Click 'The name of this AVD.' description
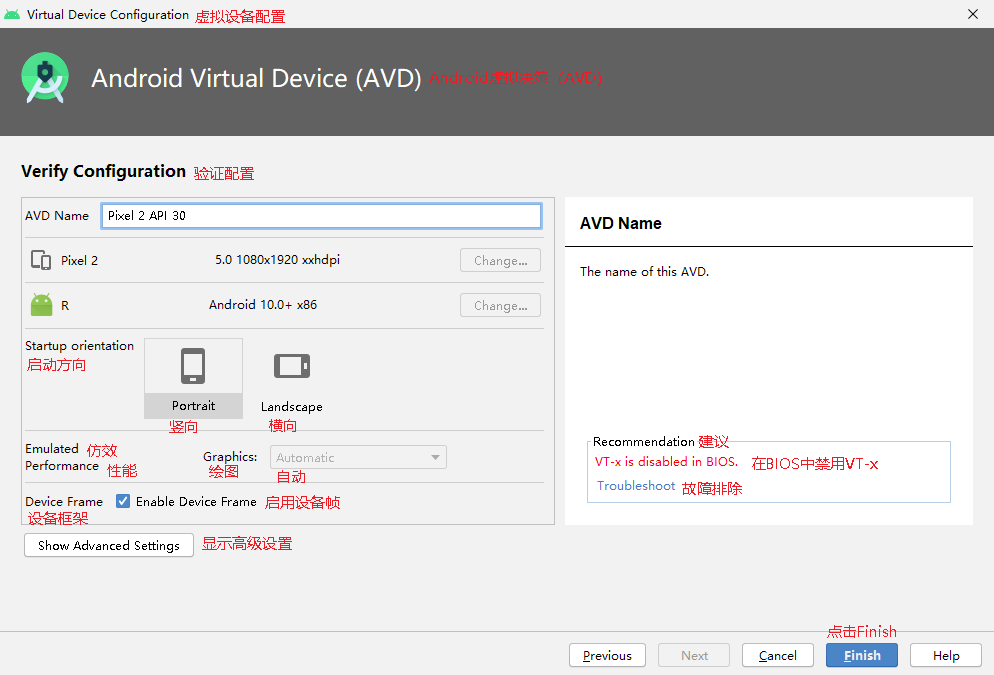Screen dimensions: 994x675 click(644, 271)
